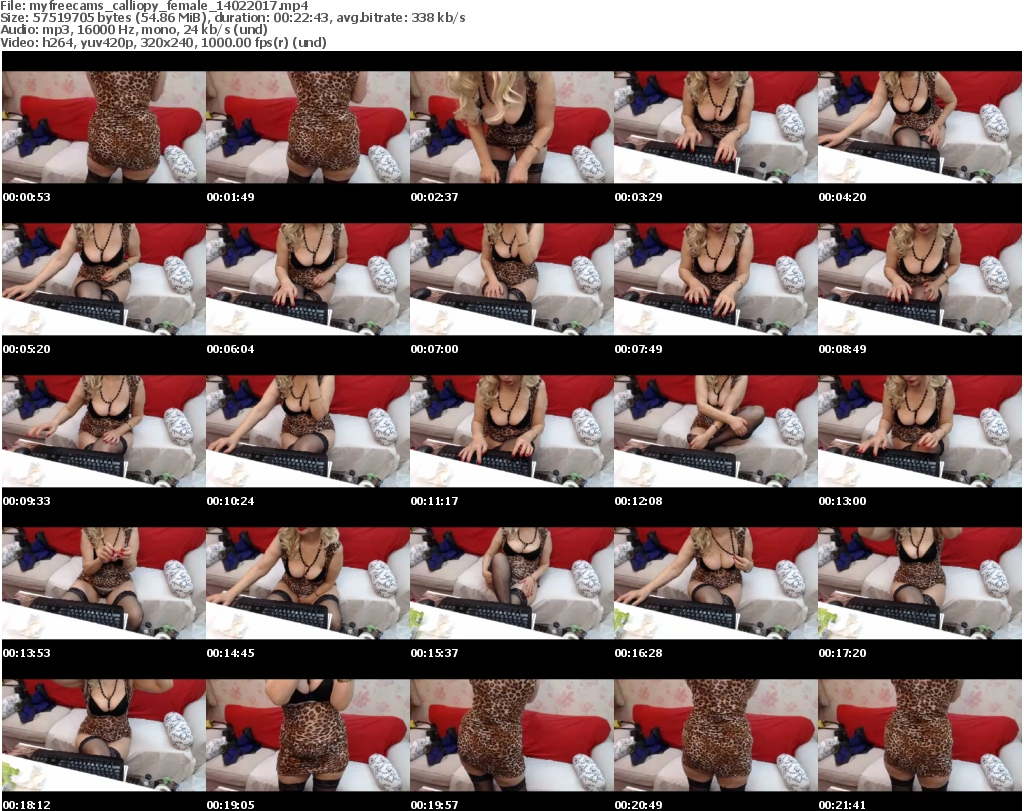Click the Video h264 info line

163,42
